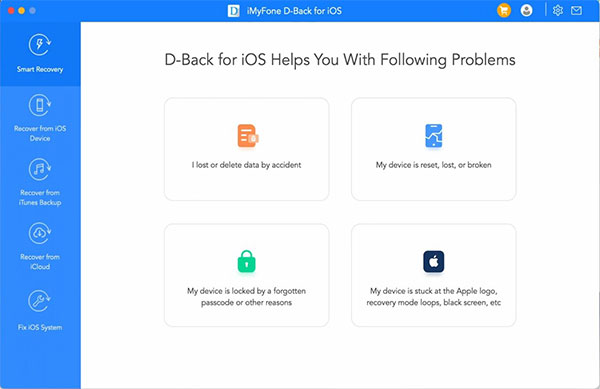
Task: Select the Recover from iOS Device icon
Action: pos(40,105)
